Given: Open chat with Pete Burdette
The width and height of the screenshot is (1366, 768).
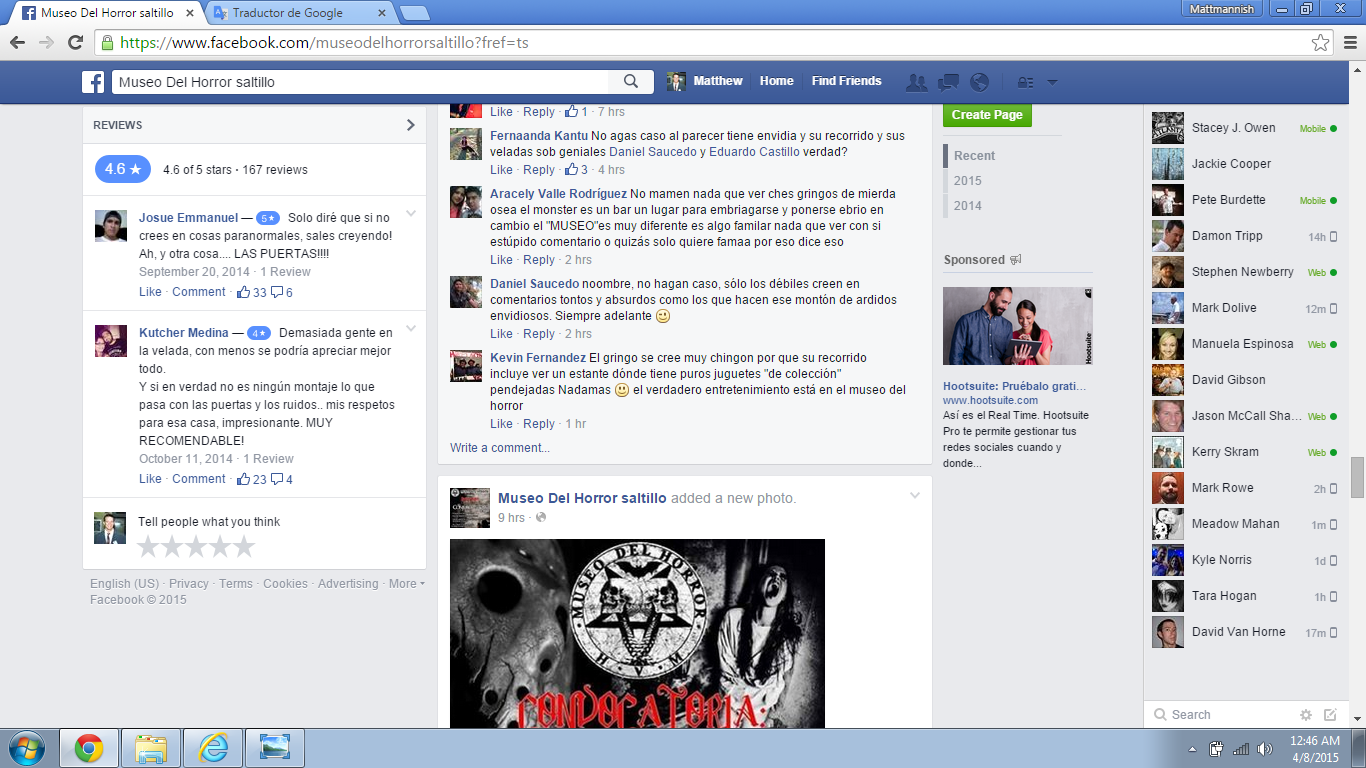Looking at the screenshot, I should click(x=1245, y=200).
